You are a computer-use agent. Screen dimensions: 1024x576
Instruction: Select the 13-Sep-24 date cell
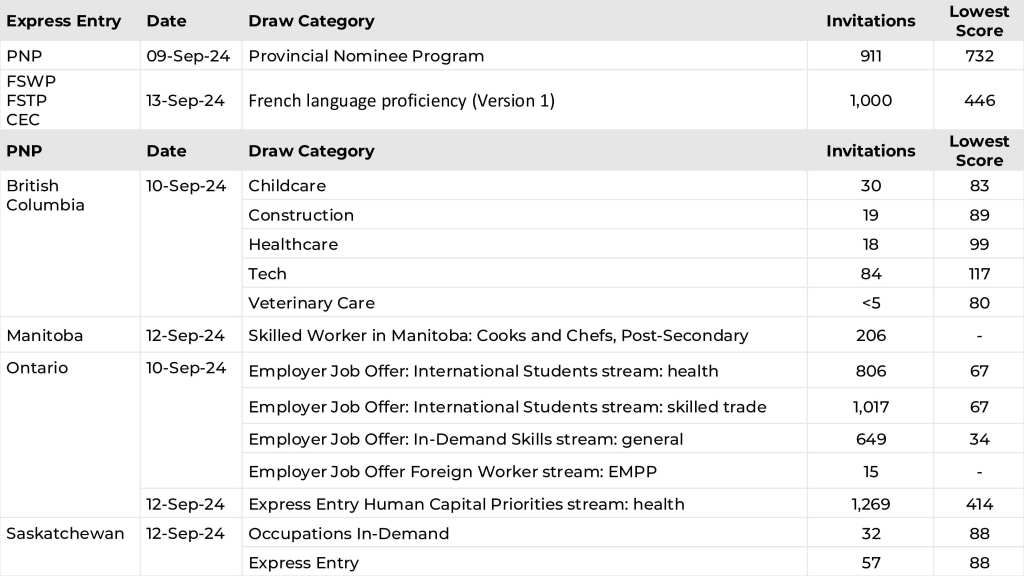[188, 100]
